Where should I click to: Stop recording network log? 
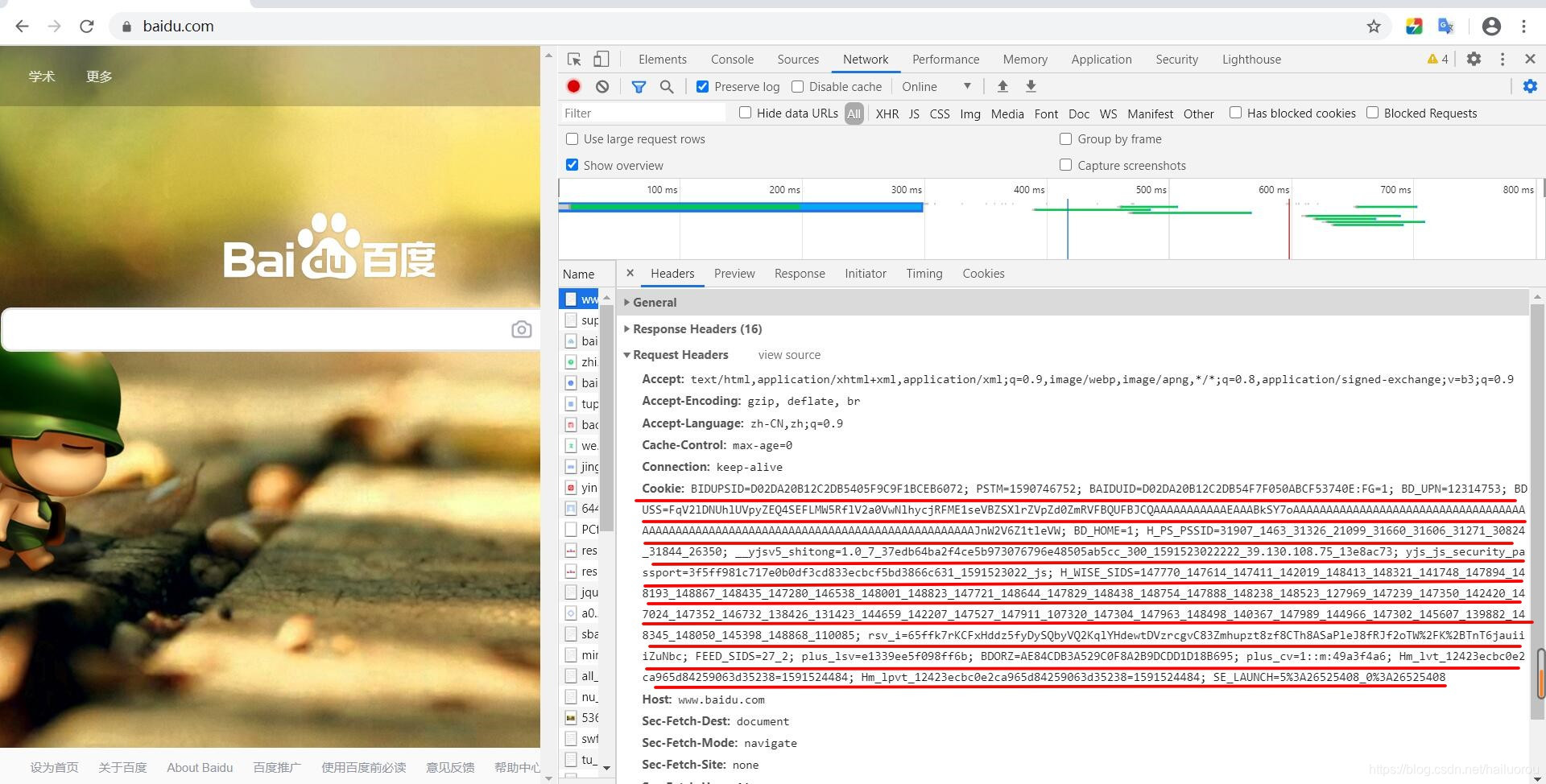(x=573, y=86)
